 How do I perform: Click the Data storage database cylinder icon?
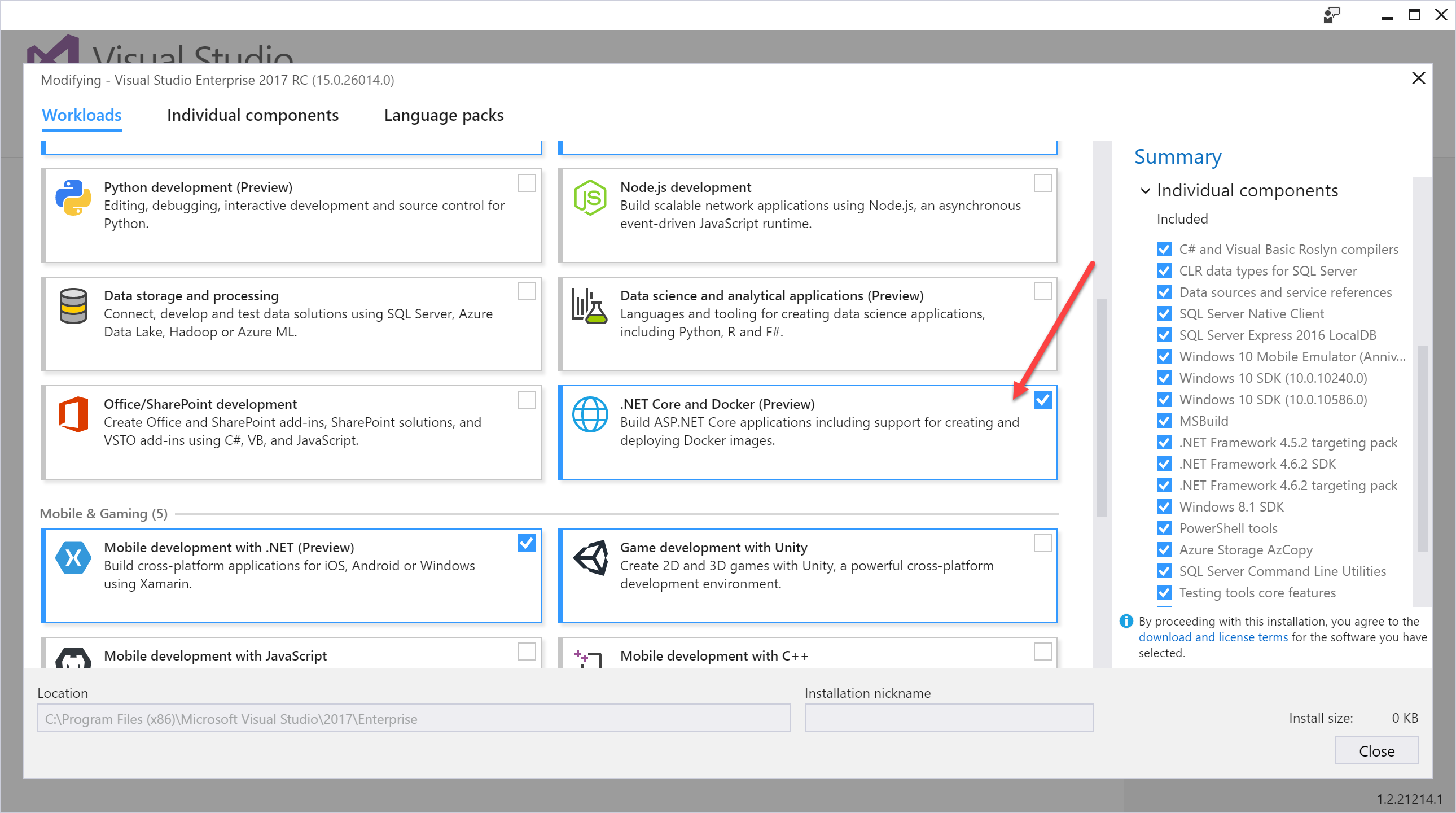pyautogui.click(x=73, y=306)
